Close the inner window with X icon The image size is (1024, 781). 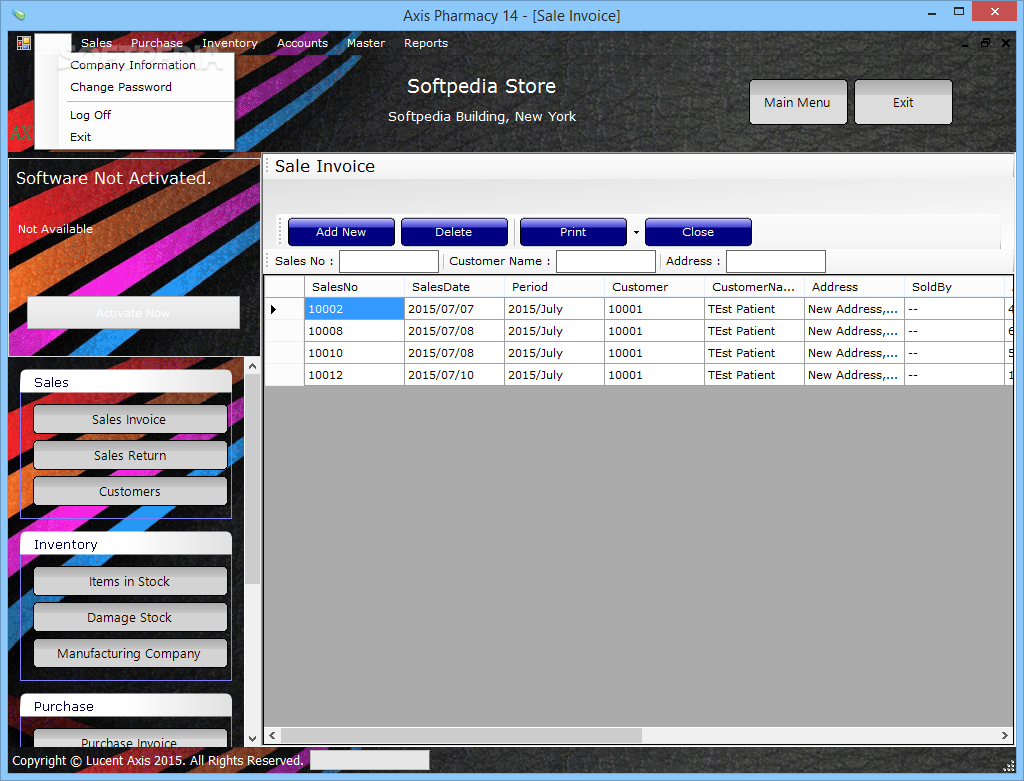[1006, 43]
